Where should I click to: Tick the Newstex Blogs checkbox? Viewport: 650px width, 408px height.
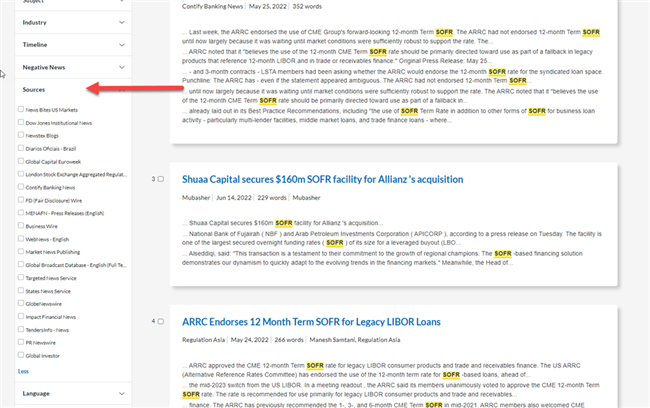pyautogui.click(x=21, y=135)
